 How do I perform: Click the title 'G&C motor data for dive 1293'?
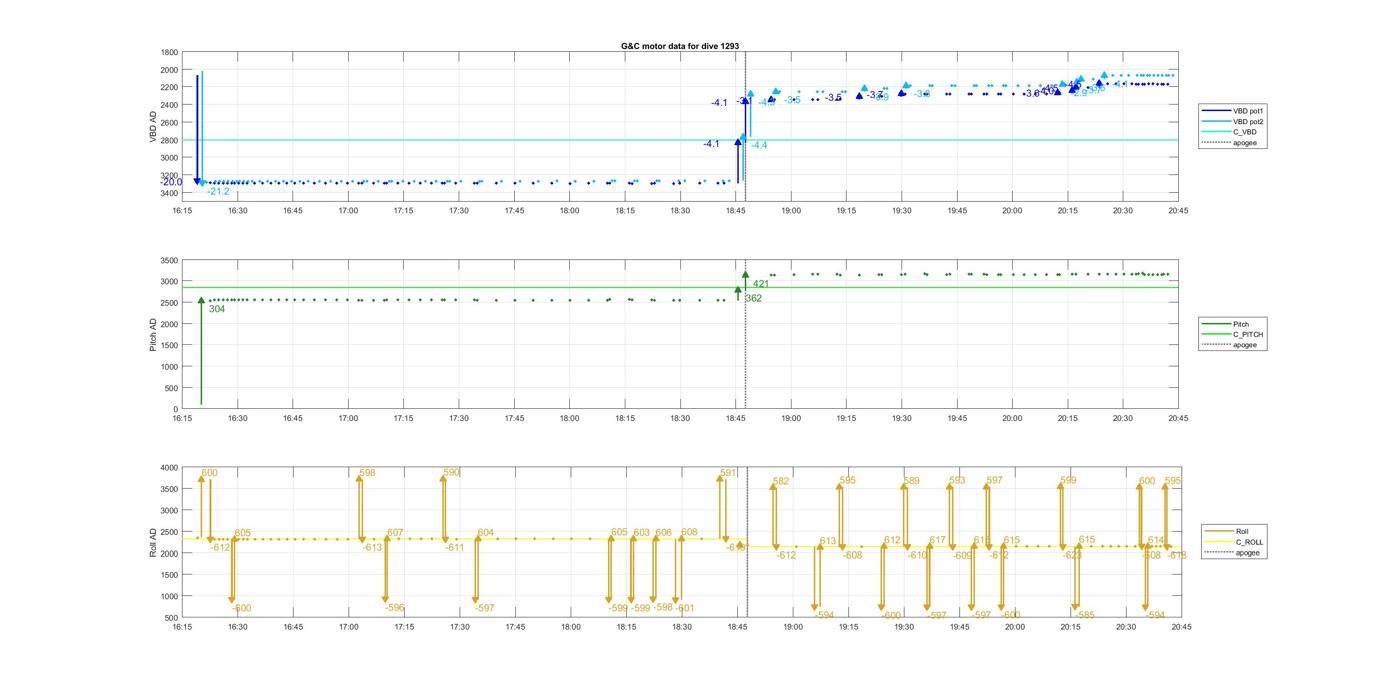680,47
